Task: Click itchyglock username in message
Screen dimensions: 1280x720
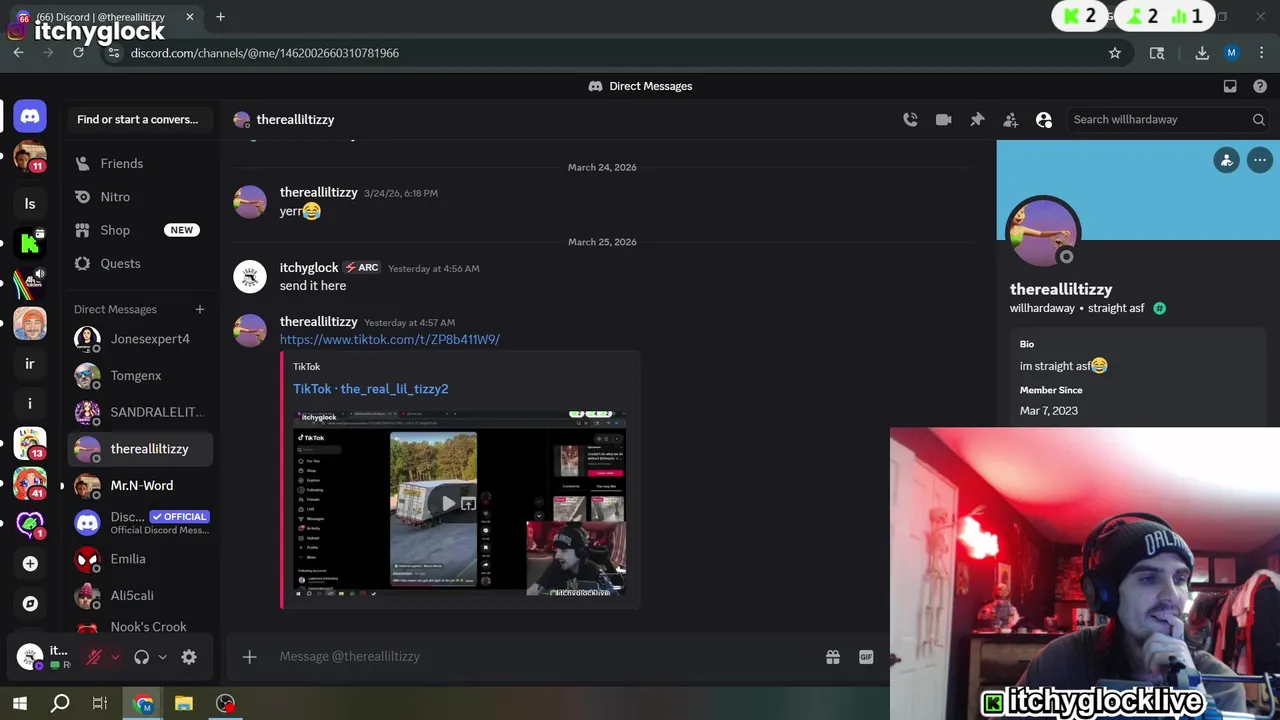Action: 309,268
